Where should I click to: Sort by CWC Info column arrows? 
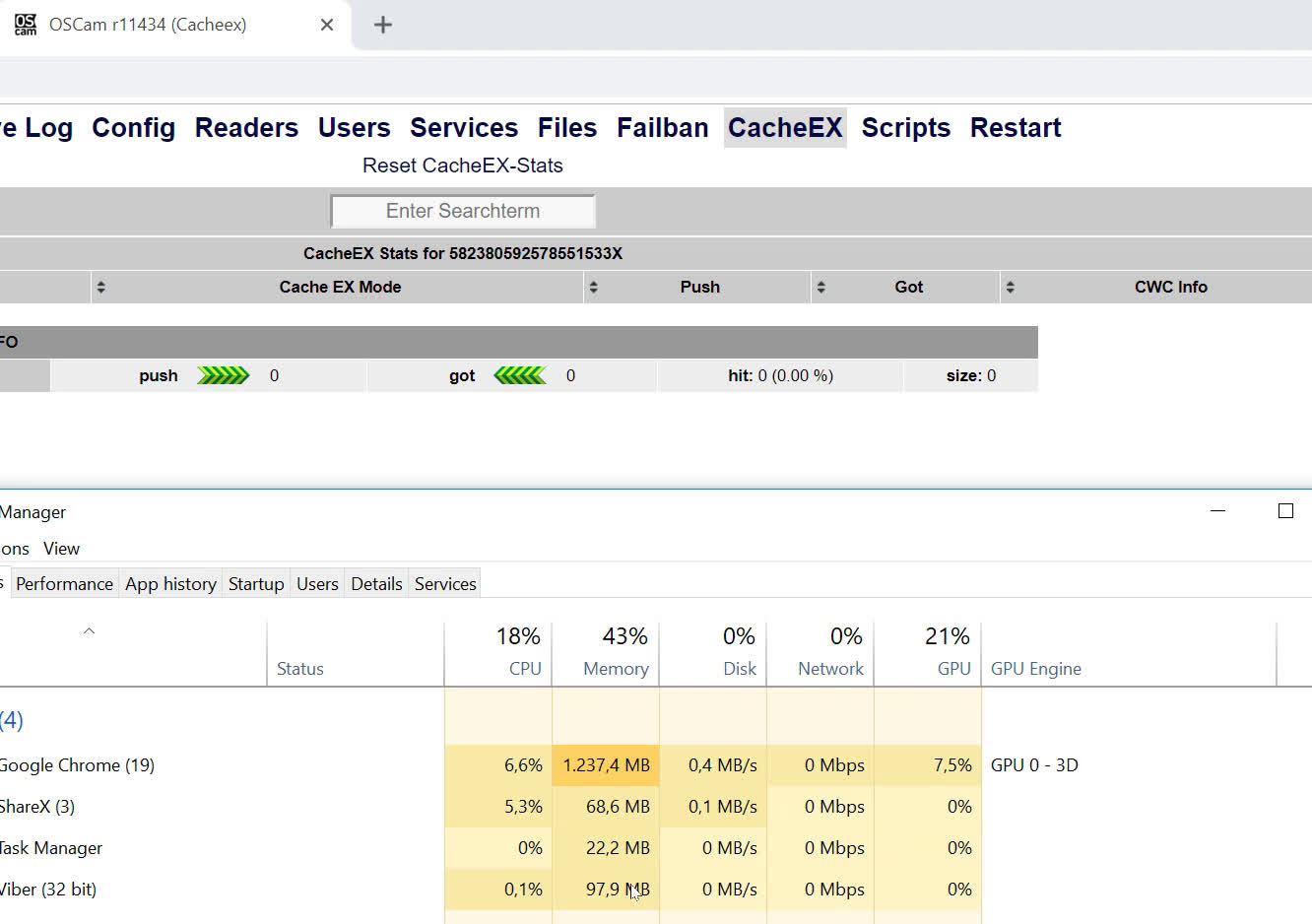pos(1010,287)
